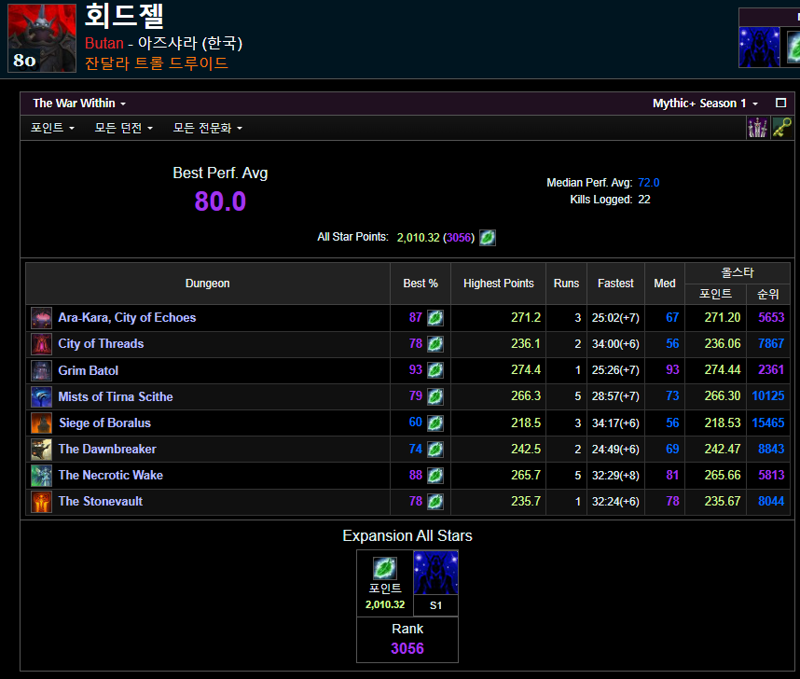Sort by Runs column header
Viewport: 800px width, 679px height.
[566, 284]
